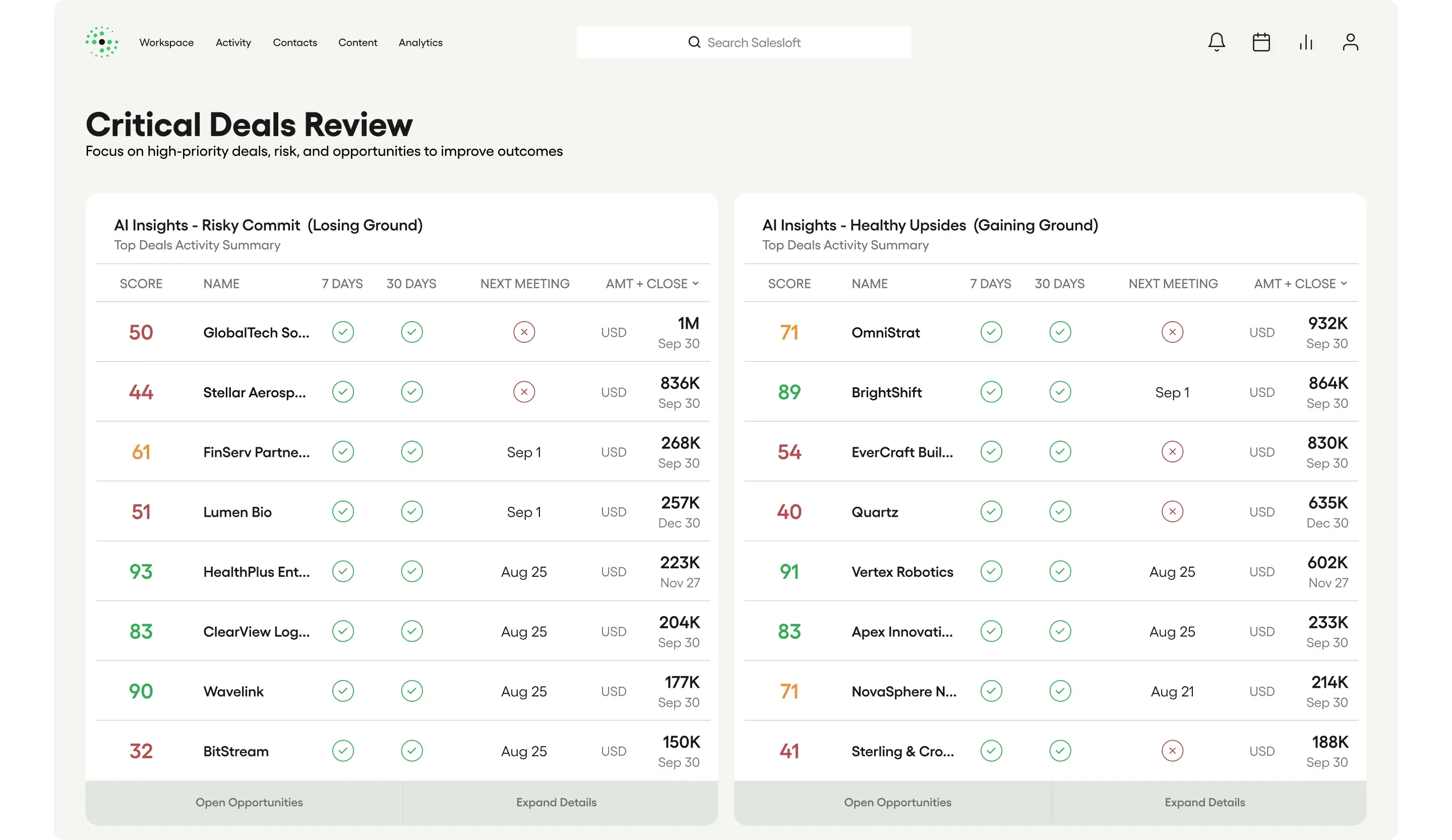1452x840 pixels.
Task: Click the Salesloft logo icon
Action: (102, 42)
